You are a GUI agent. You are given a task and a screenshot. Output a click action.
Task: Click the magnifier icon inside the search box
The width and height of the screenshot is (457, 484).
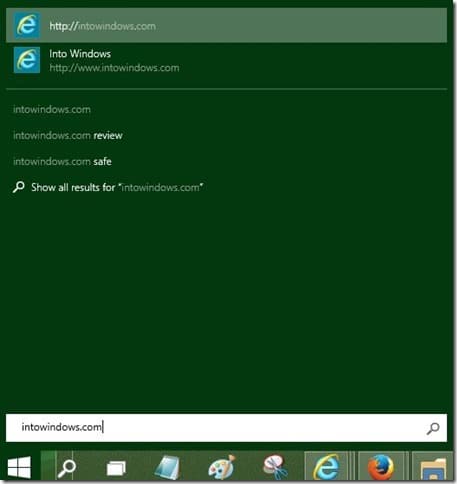tap(433, 428)
